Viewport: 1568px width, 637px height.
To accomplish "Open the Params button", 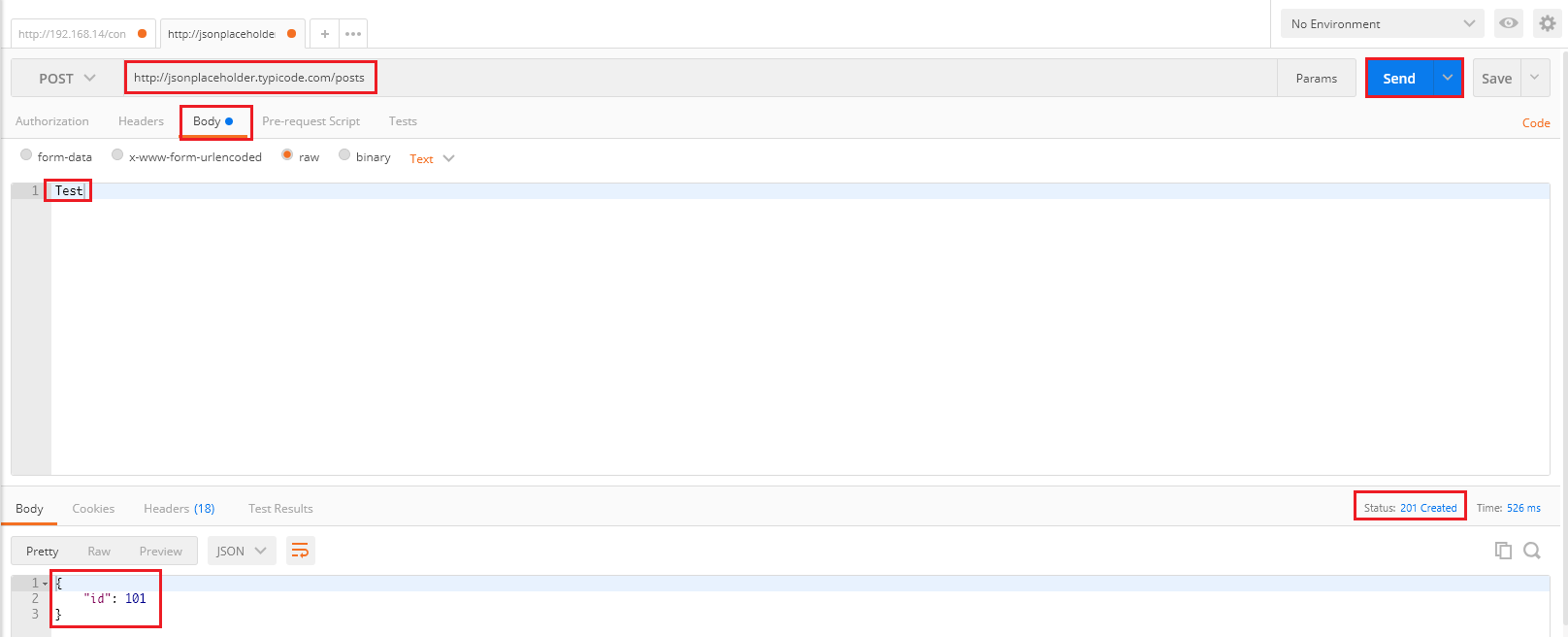I will [x=1317, y=78].
